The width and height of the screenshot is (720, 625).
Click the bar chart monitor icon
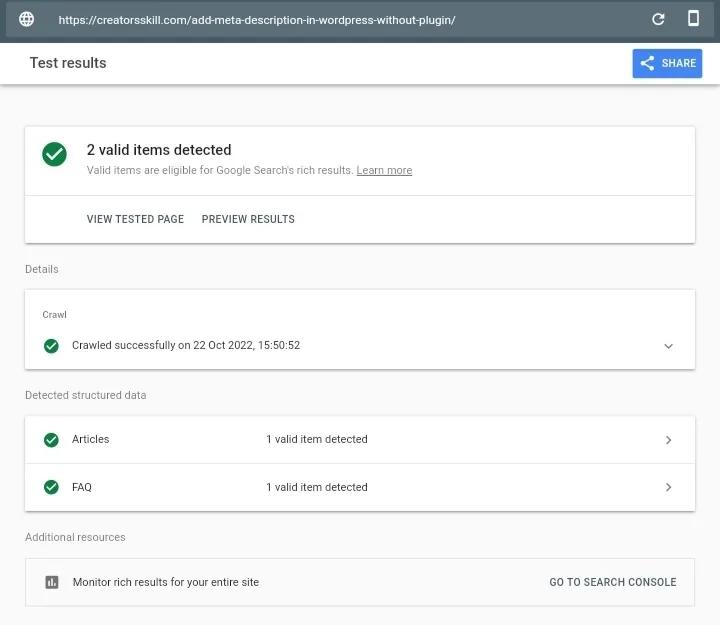point(52,582)
